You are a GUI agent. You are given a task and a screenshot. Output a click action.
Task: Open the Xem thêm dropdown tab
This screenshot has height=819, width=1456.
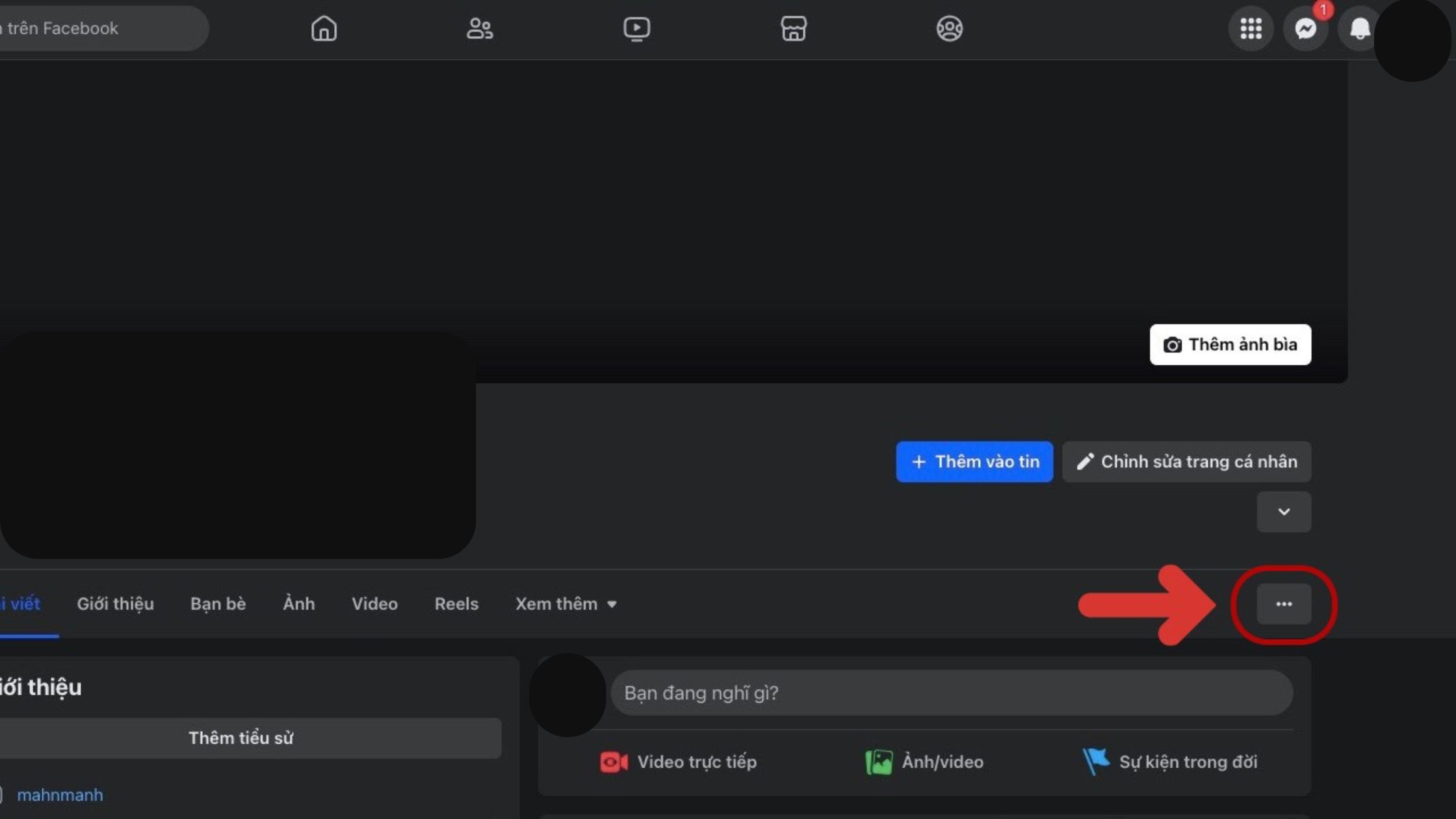tap(565, 604)
